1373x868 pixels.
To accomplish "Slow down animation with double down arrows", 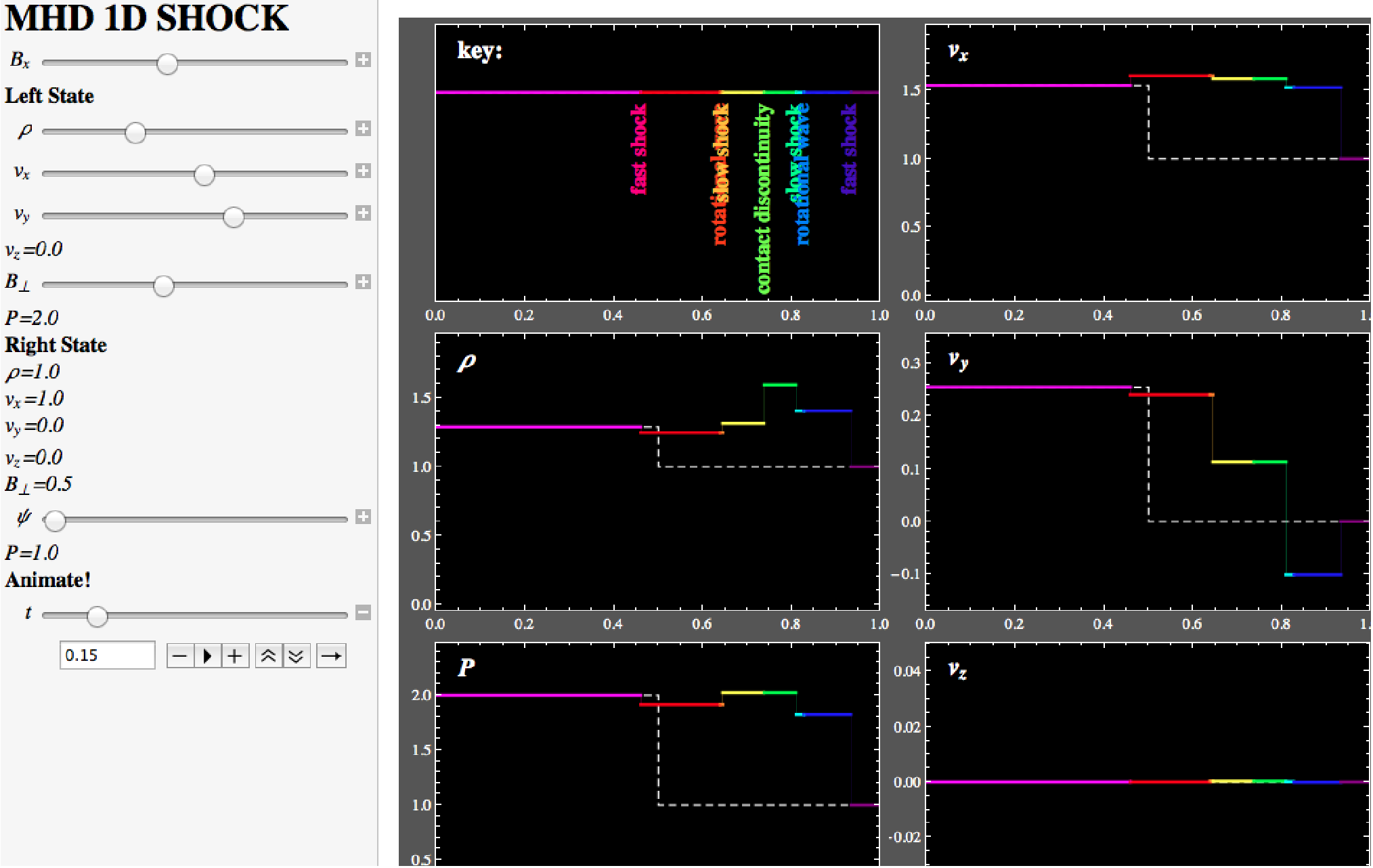I will pos(297,655).
